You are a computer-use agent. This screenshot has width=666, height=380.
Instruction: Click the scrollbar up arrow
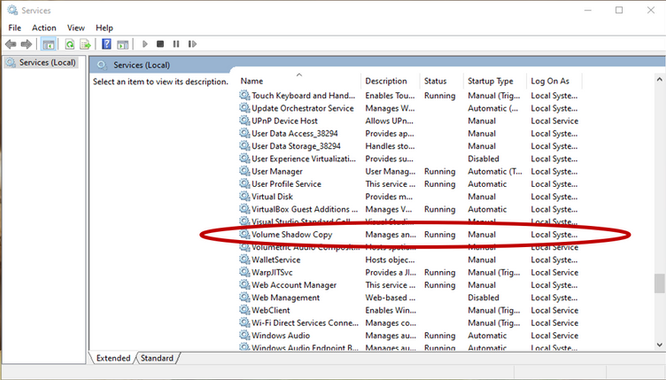(x=659, y=79)
